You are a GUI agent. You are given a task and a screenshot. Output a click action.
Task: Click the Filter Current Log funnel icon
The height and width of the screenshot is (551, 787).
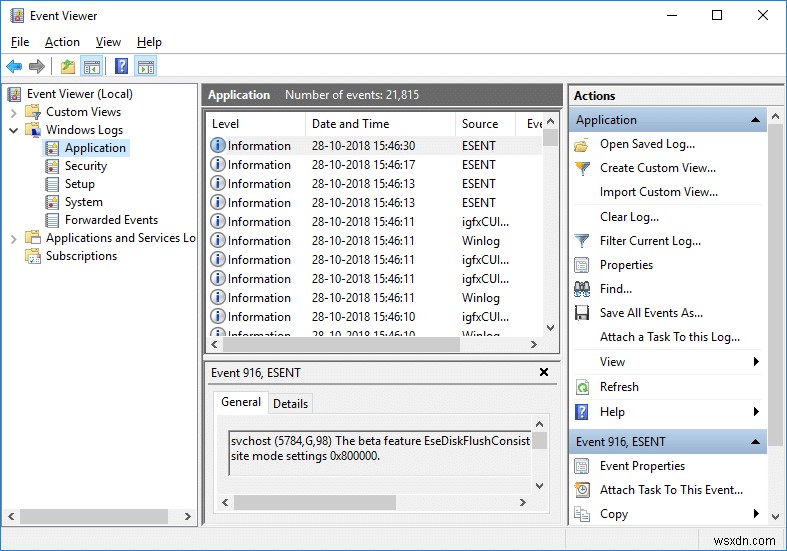tap(582, 241)
